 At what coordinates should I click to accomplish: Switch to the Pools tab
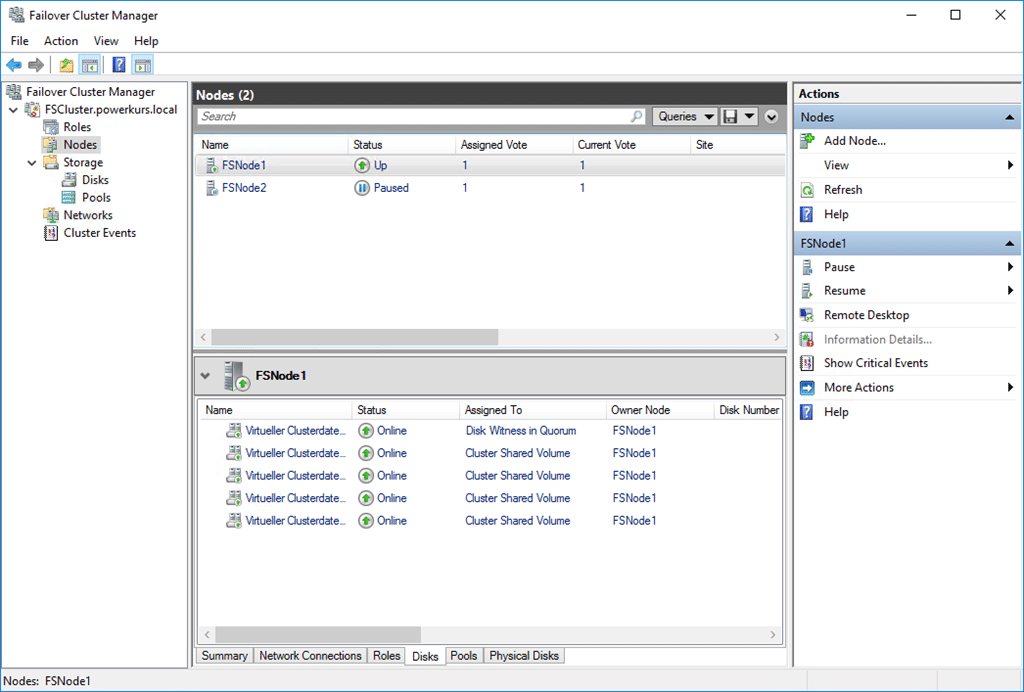pos(464,655)
